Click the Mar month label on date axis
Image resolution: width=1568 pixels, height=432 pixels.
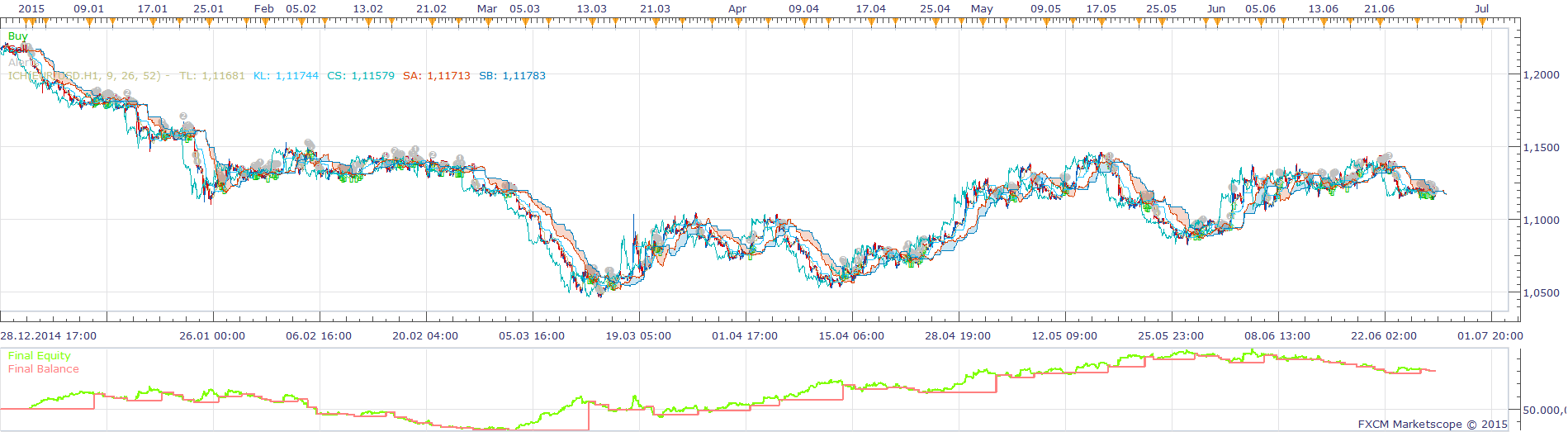tap(487, 9)
